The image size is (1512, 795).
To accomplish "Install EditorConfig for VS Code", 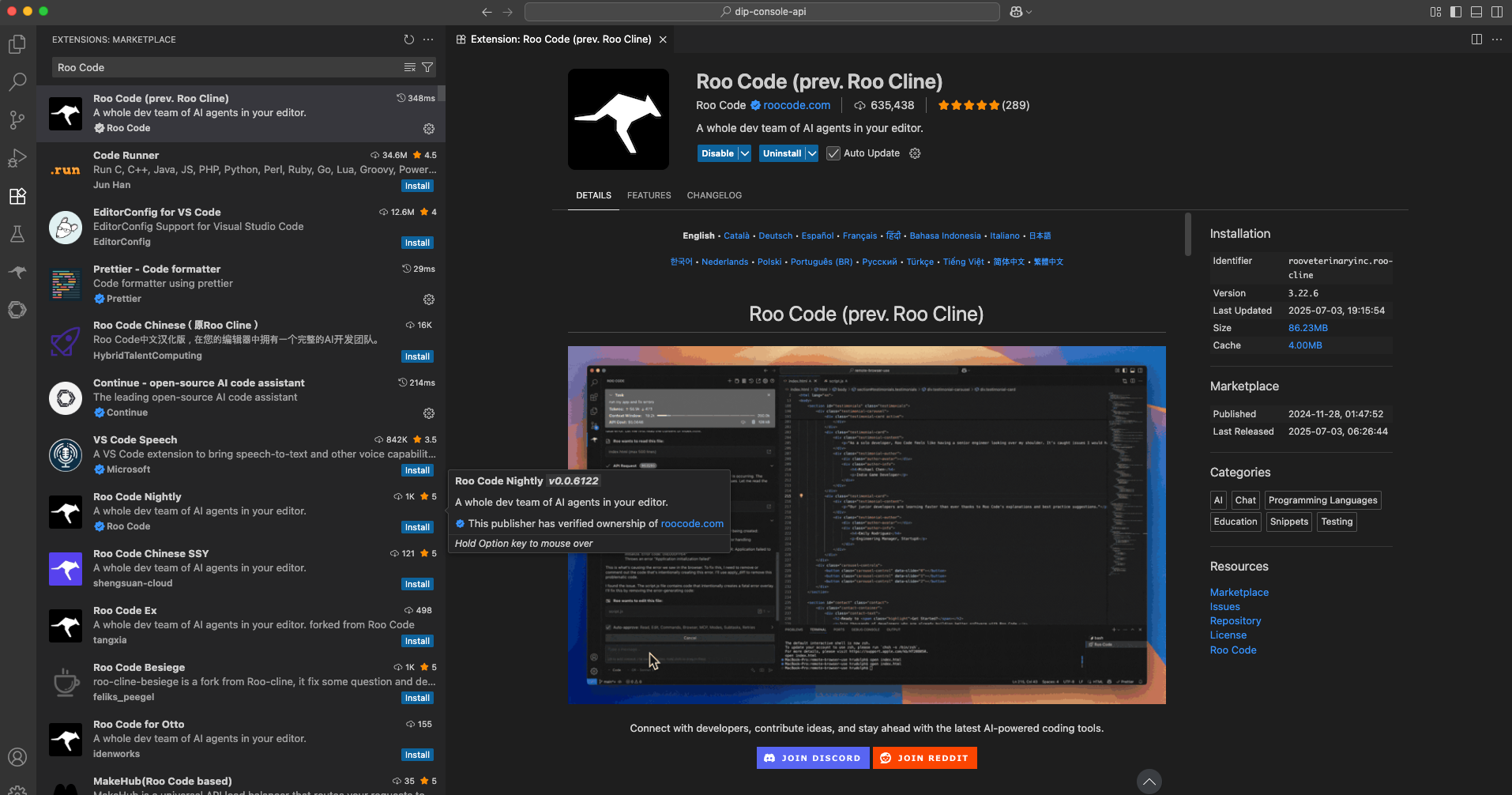I will click(x=417, y=243).
